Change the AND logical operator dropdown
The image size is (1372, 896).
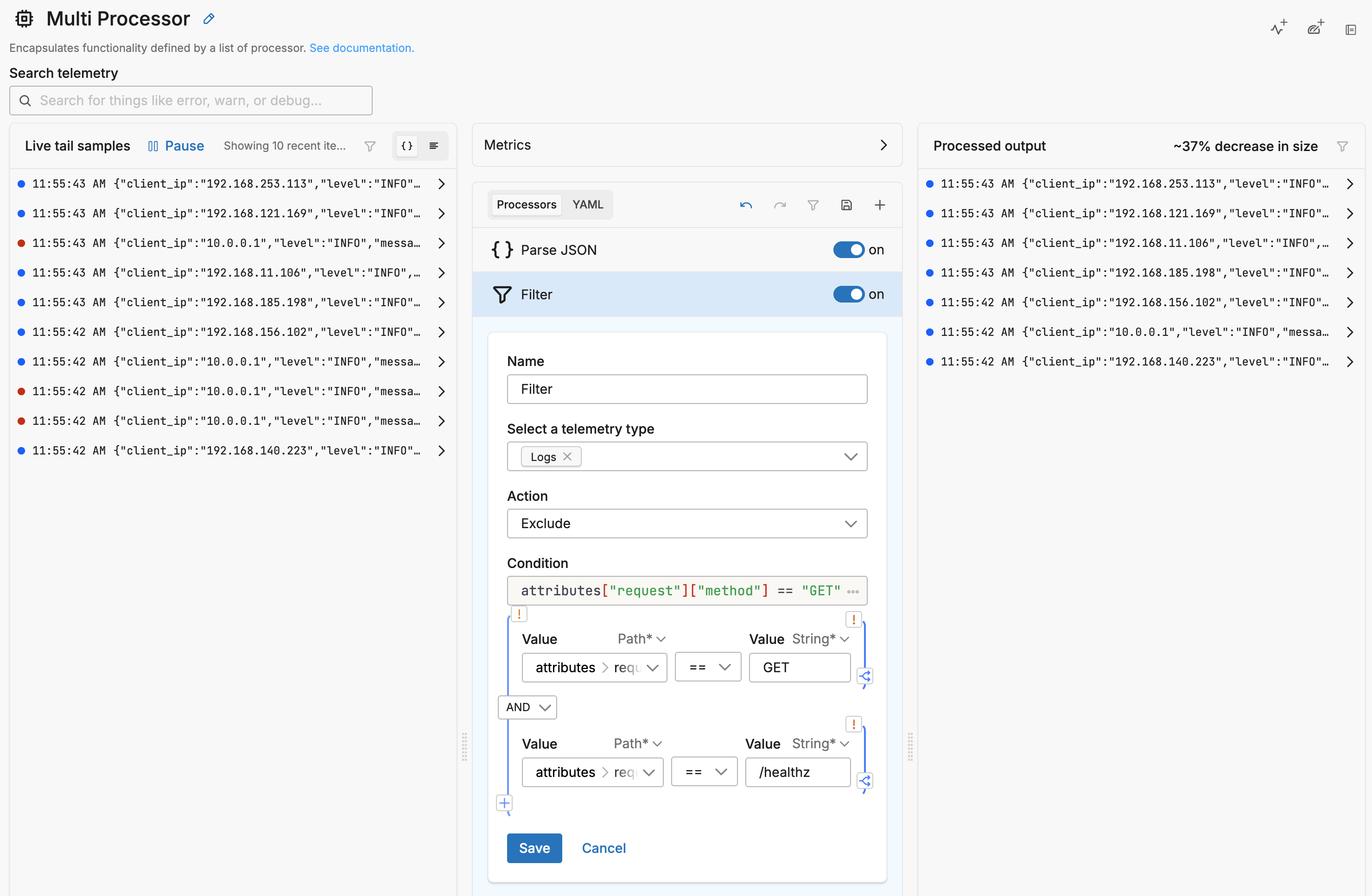coord(526,707)
